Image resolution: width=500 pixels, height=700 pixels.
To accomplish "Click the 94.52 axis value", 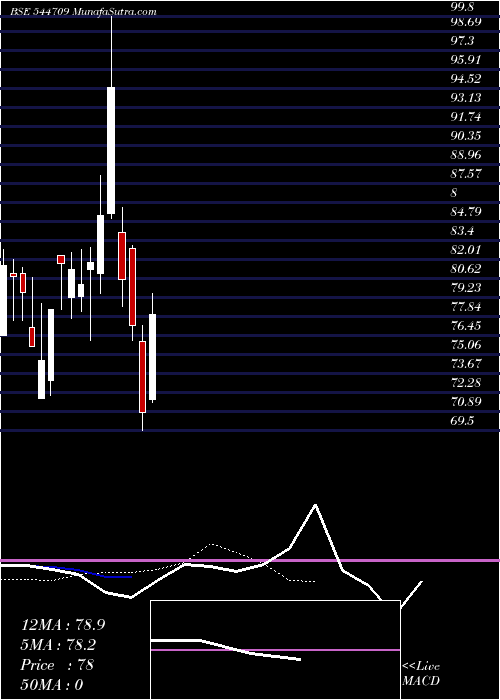I will 466,79.
